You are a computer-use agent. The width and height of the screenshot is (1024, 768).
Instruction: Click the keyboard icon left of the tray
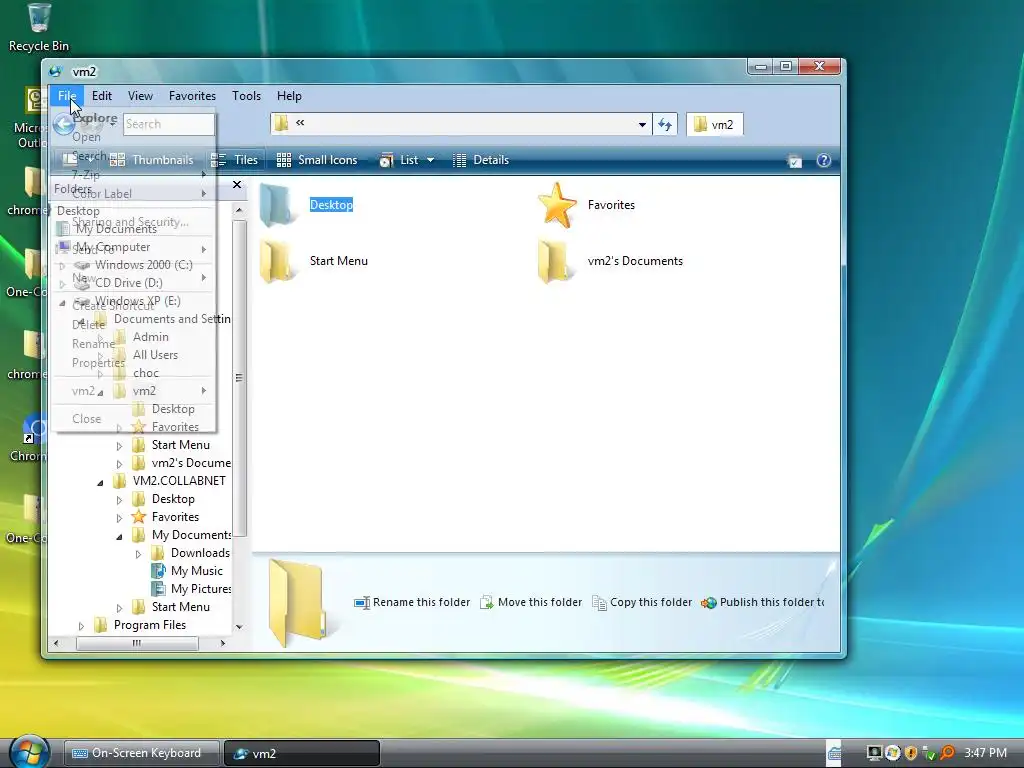point(834,753)
